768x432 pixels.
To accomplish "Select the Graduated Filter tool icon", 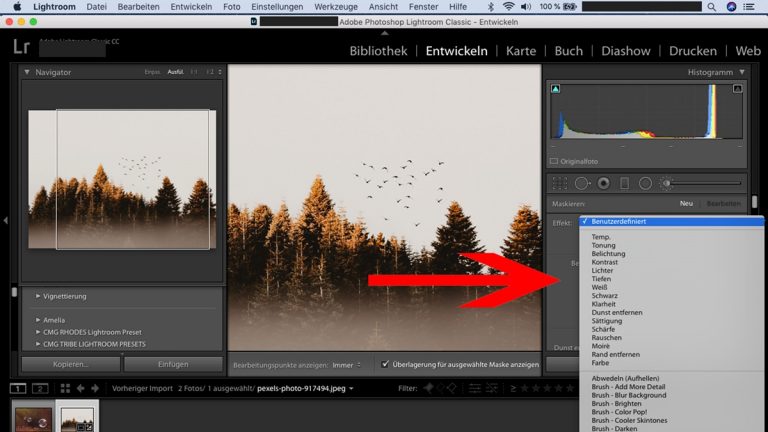I will coord(624,183).
